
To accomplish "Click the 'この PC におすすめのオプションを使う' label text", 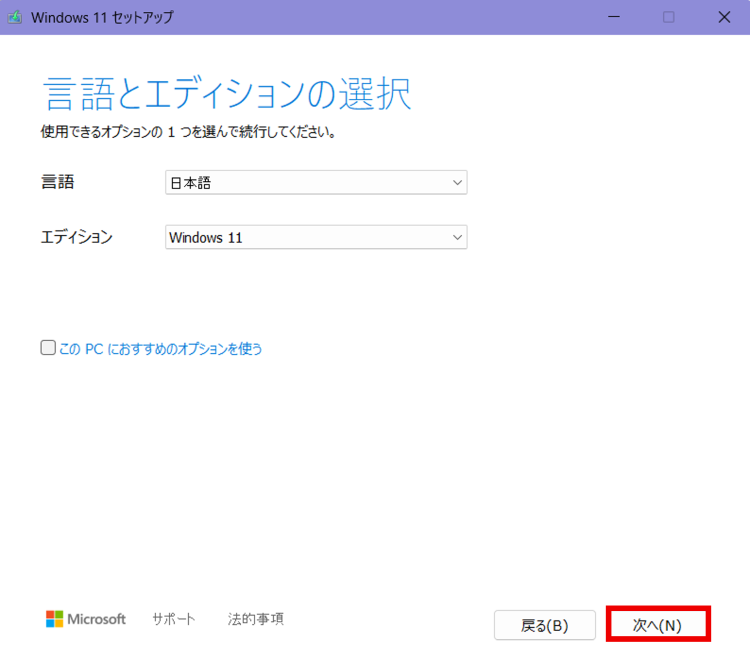I will coord(161,349).
